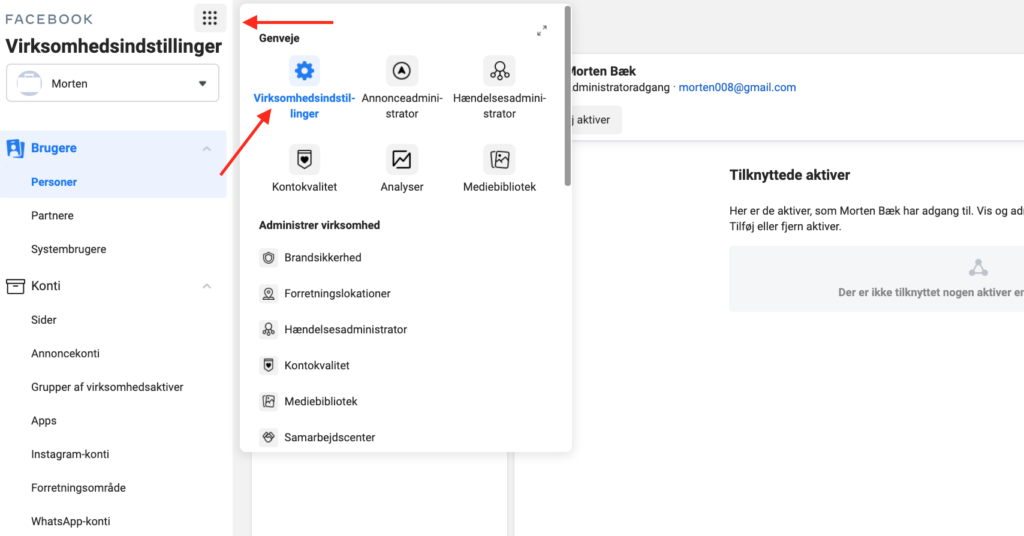The width and height of the screenshot is (1024, 536).
Task: Click Kontokvalitet list entry text
Action: [x=317, y=366]
